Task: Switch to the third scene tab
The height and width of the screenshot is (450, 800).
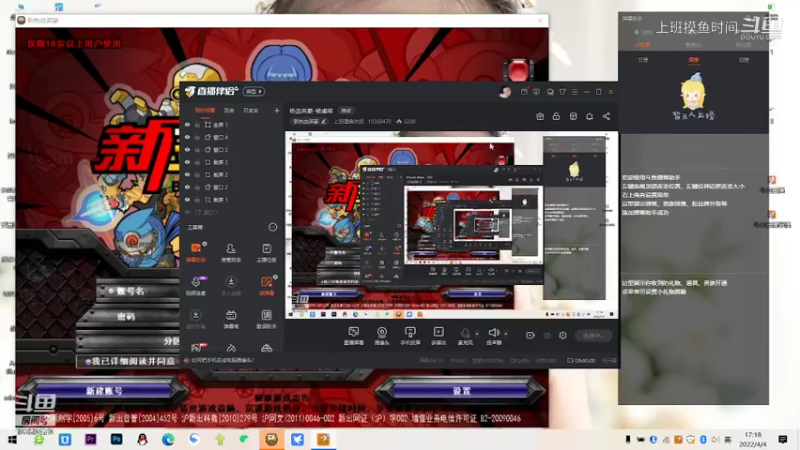Action: click(251, 110)
